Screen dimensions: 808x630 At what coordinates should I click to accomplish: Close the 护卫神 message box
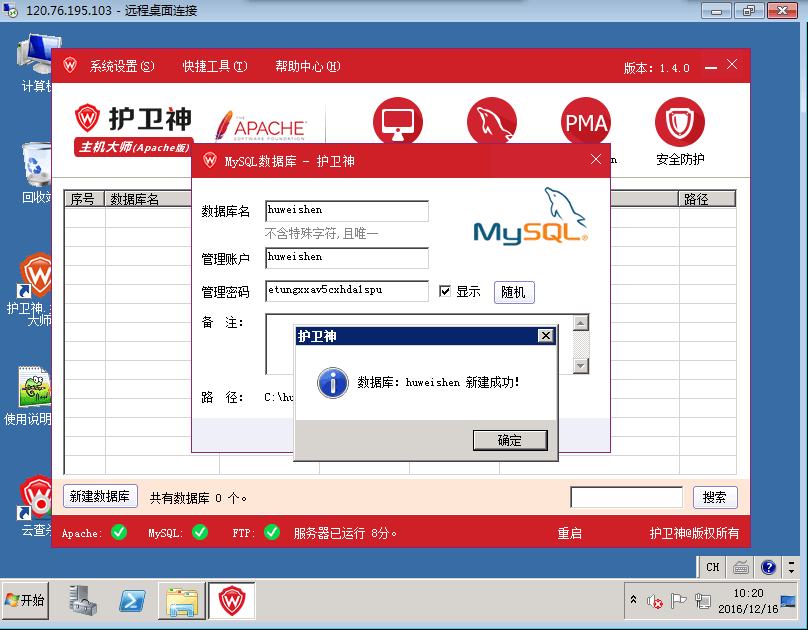click(x=546, y=336)
